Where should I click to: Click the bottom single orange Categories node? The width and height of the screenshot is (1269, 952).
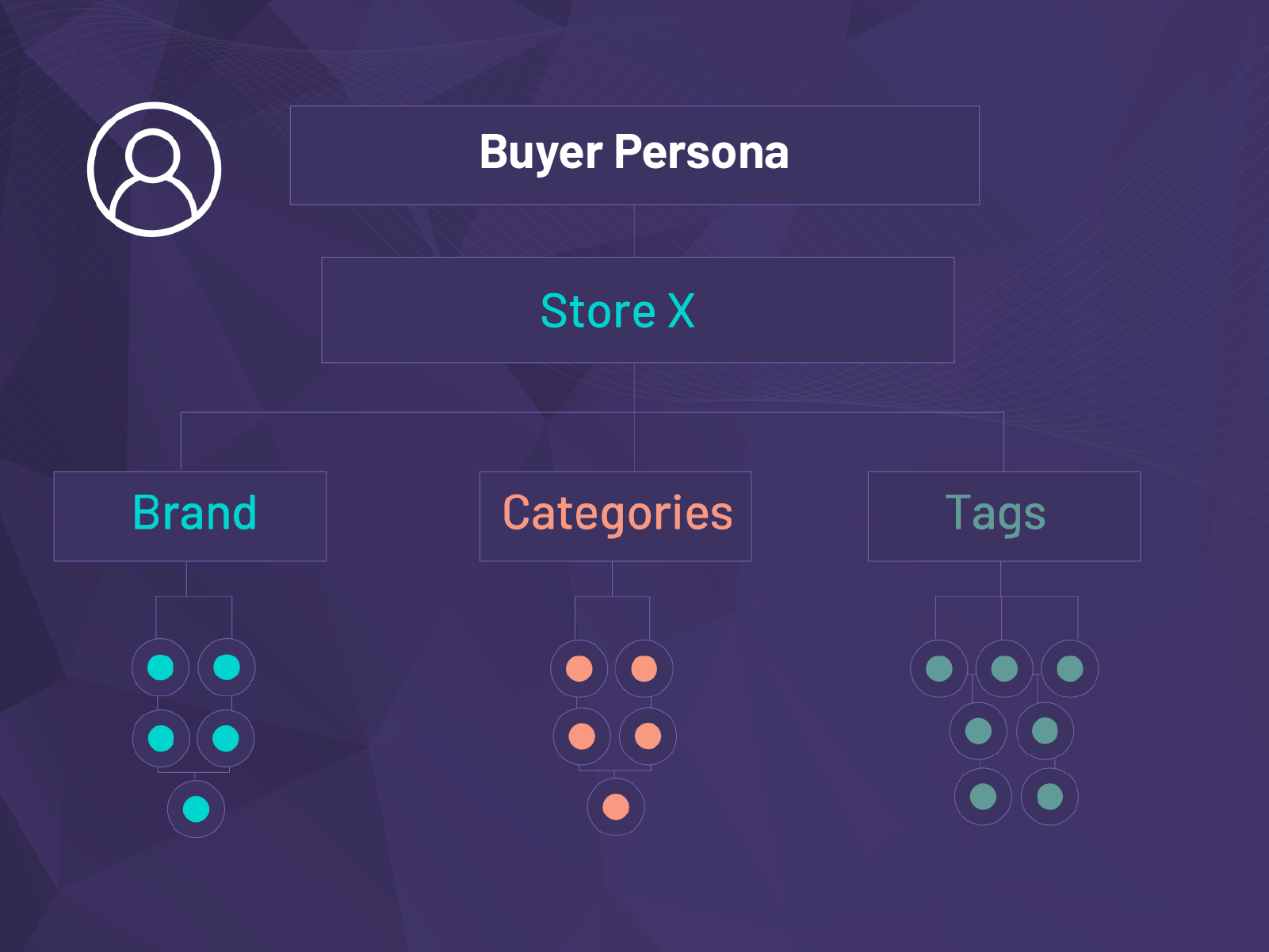[x=616, y=807]
